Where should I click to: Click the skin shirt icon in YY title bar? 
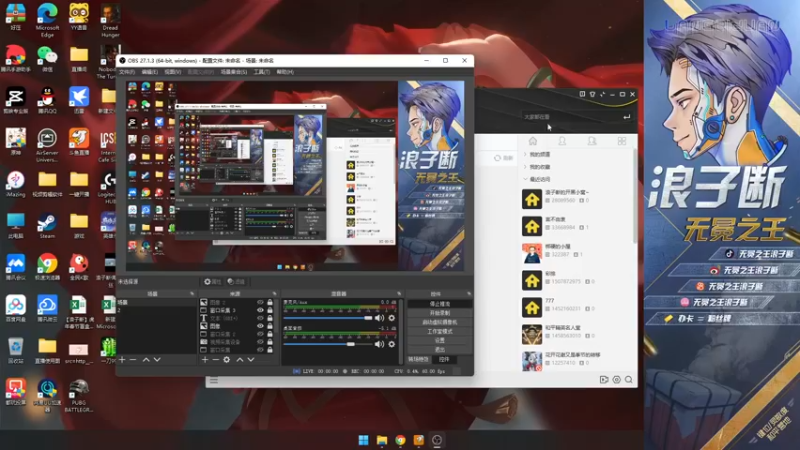point(592,94)
